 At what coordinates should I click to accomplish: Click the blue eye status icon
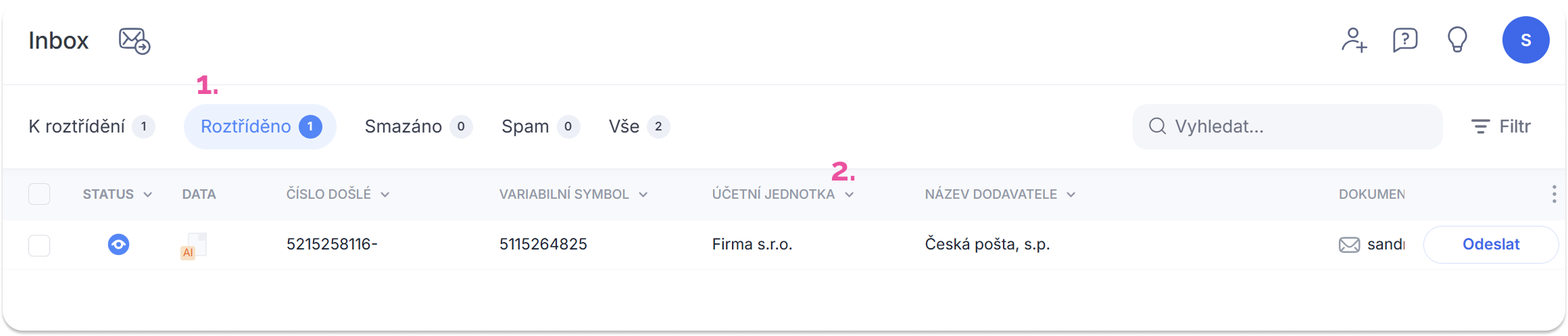point(118,245)
